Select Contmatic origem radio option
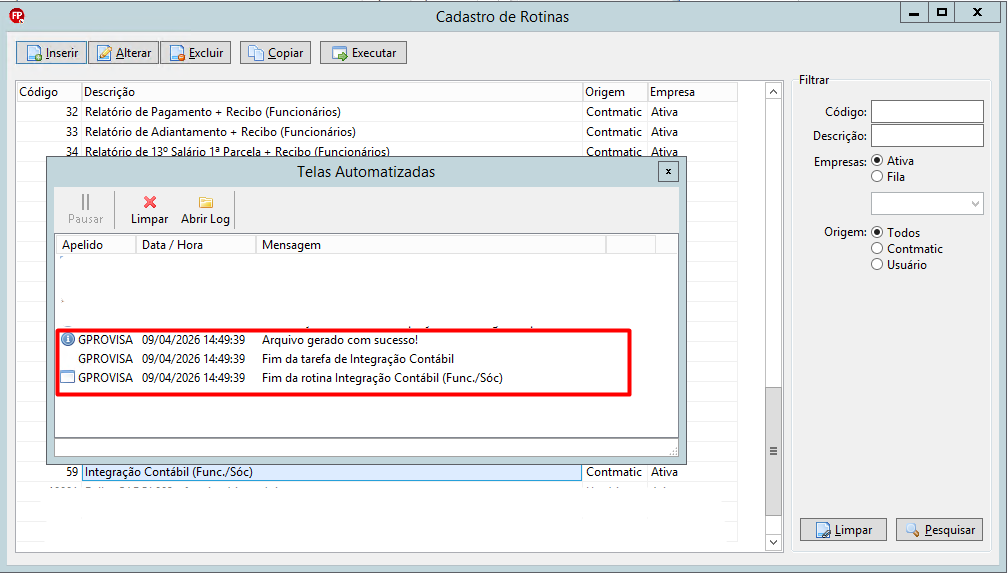 tap(877, 248)
